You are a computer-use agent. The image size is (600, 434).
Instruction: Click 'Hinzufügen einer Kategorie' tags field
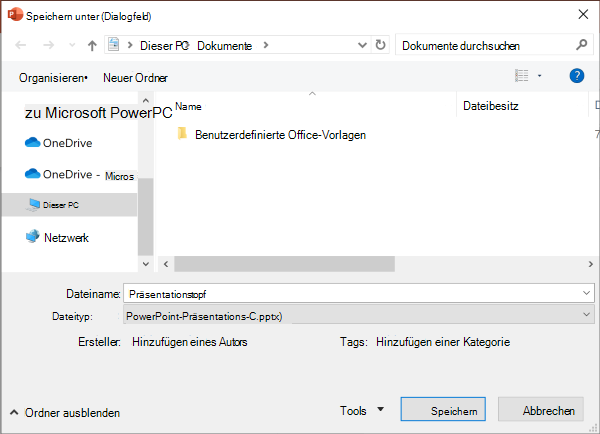[443, 342]
